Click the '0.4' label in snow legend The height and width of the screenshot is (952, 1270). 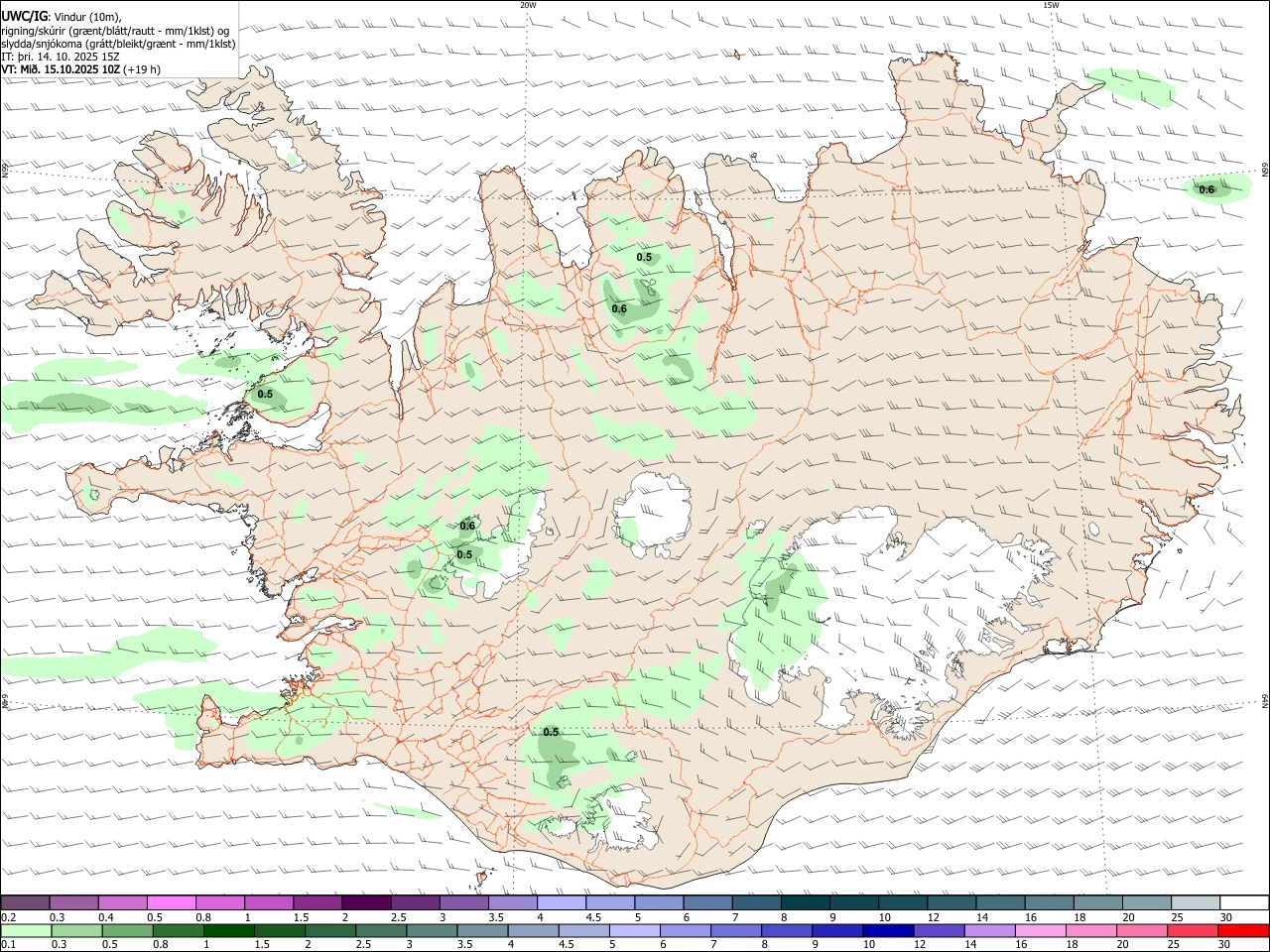(106, 917)
